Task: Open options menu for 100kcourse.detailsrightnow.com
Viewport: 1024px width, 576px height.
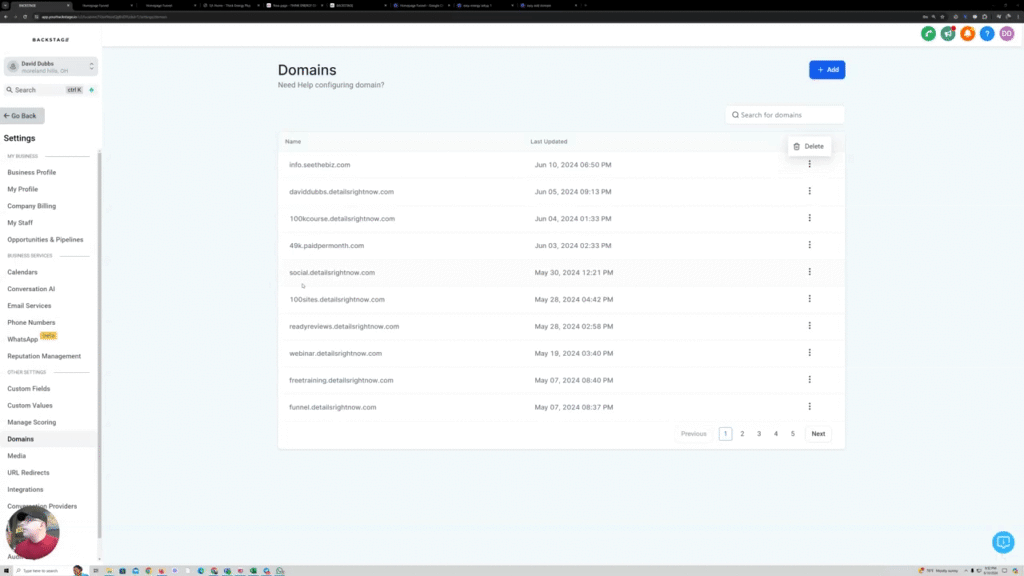Action: [809, 218]
